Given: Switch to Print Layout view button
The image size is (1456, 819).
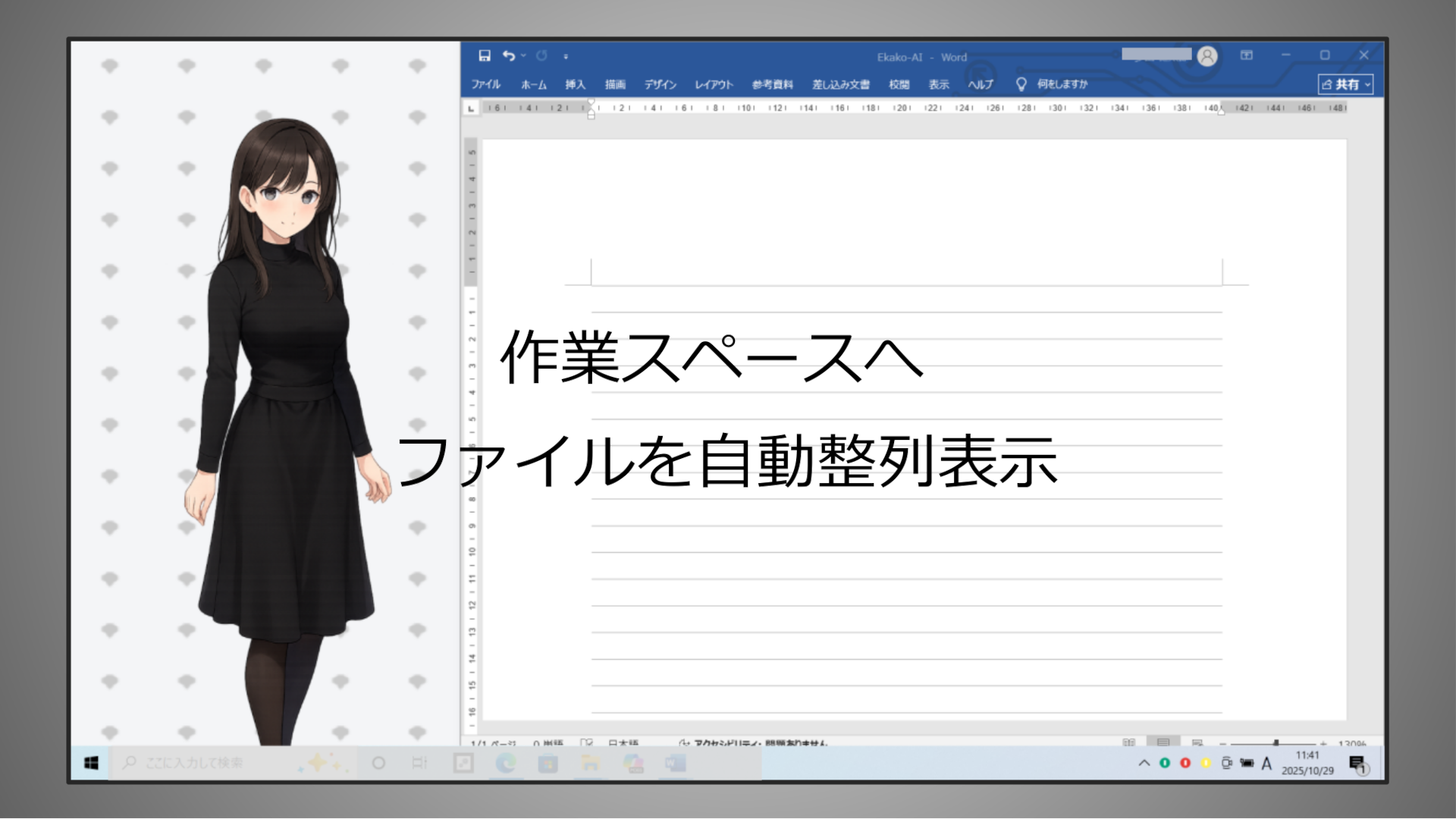Looking at the screenshot, I should pos(1163,742).
